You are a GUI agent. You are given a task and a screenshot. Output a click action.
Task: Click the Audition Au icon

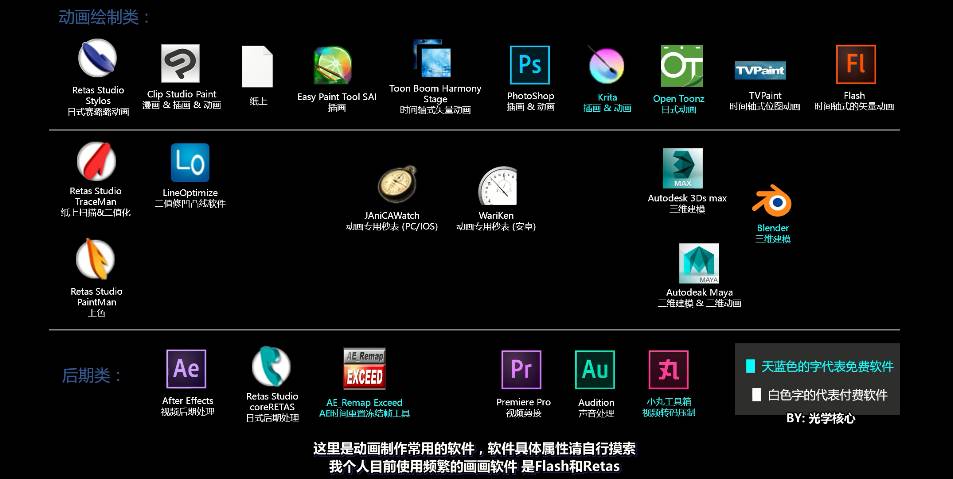(595, 370)
